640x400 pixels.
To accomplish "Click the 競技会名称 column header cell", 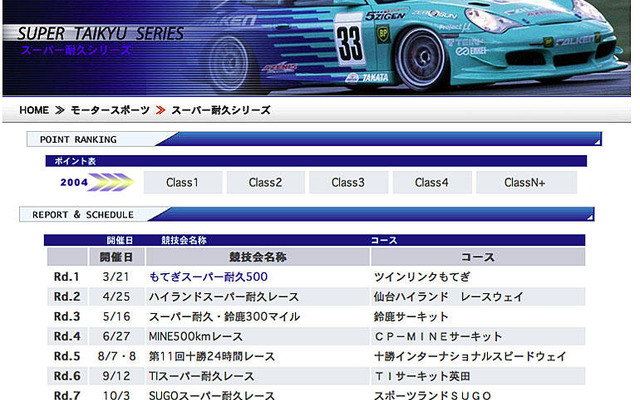I will click(258, 257).
